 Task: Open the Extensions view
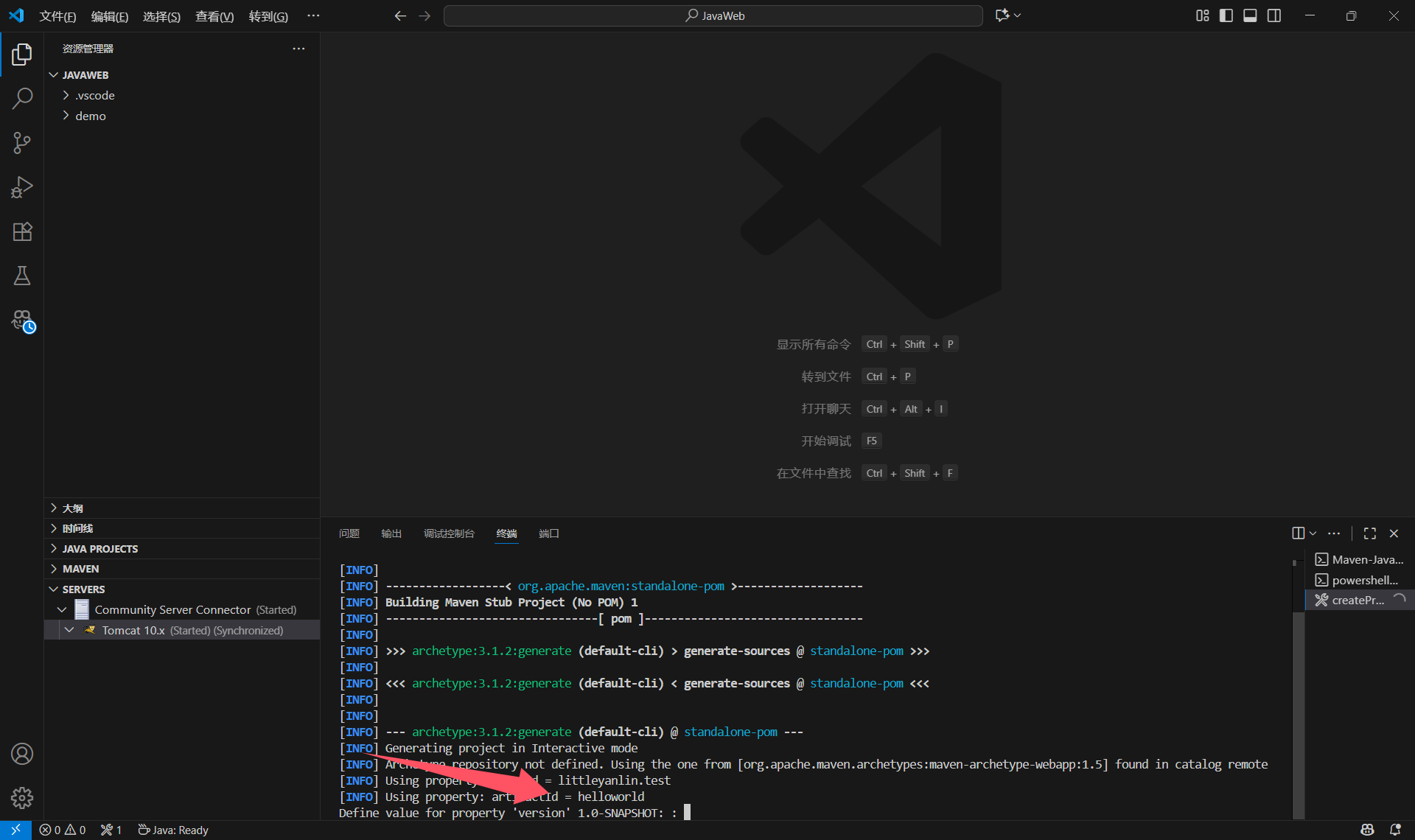tap(22, 231)
